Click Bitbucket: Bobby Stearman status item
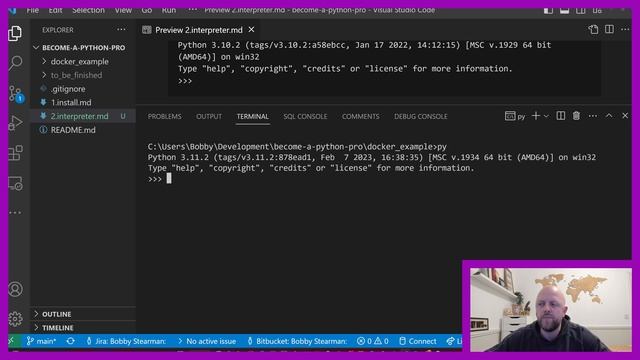Viewport: 640px width, 360px height. [x=297, y=341]
